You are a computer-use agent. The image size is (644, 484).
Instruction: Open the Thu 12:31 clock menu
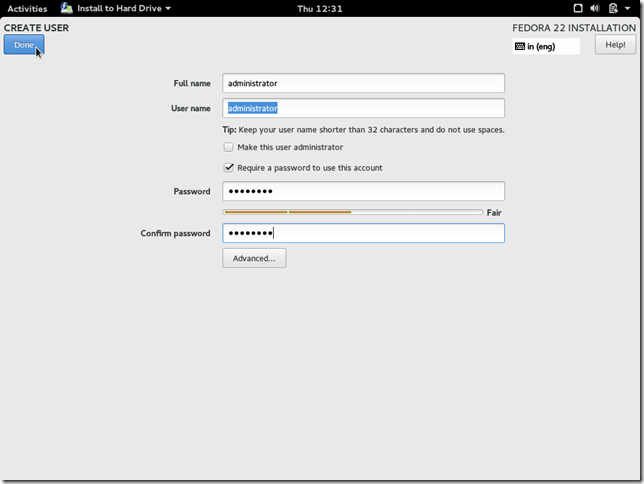[x=320, y=9]
